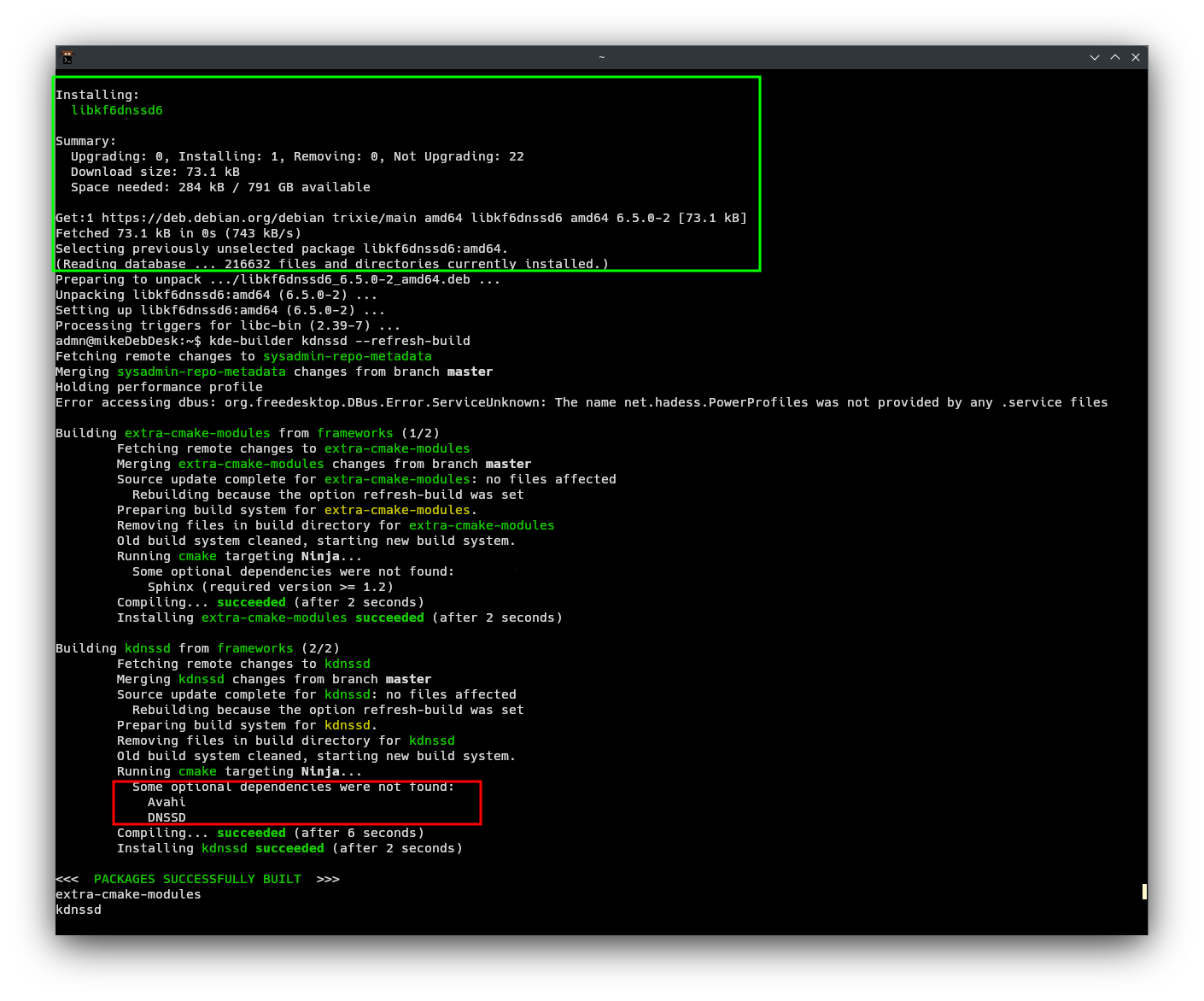This screenshot has height=1001, width=1204.
Task: Click 'Compiling... succeeded (after 6 seconds)' line
Action: pyautogui.click(x=271, y=833)
